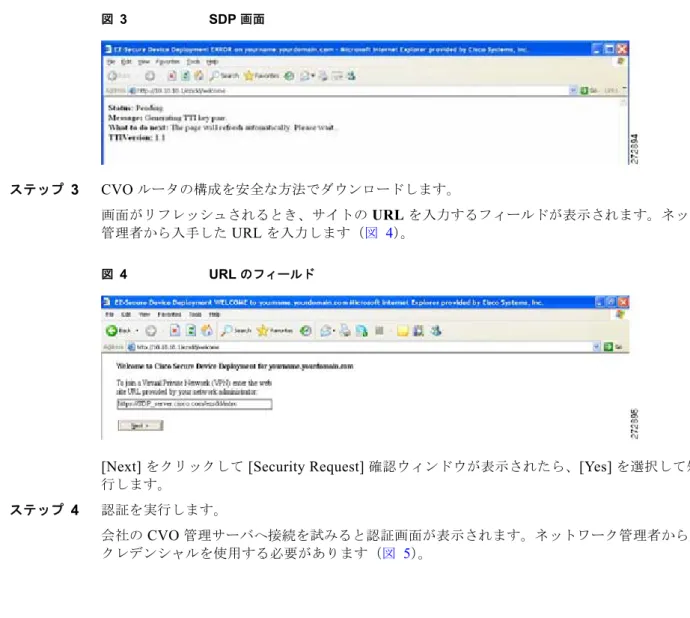Click Favorites star in figure 4 browser toolbar
690x618 pixels.
click(262, 330)
